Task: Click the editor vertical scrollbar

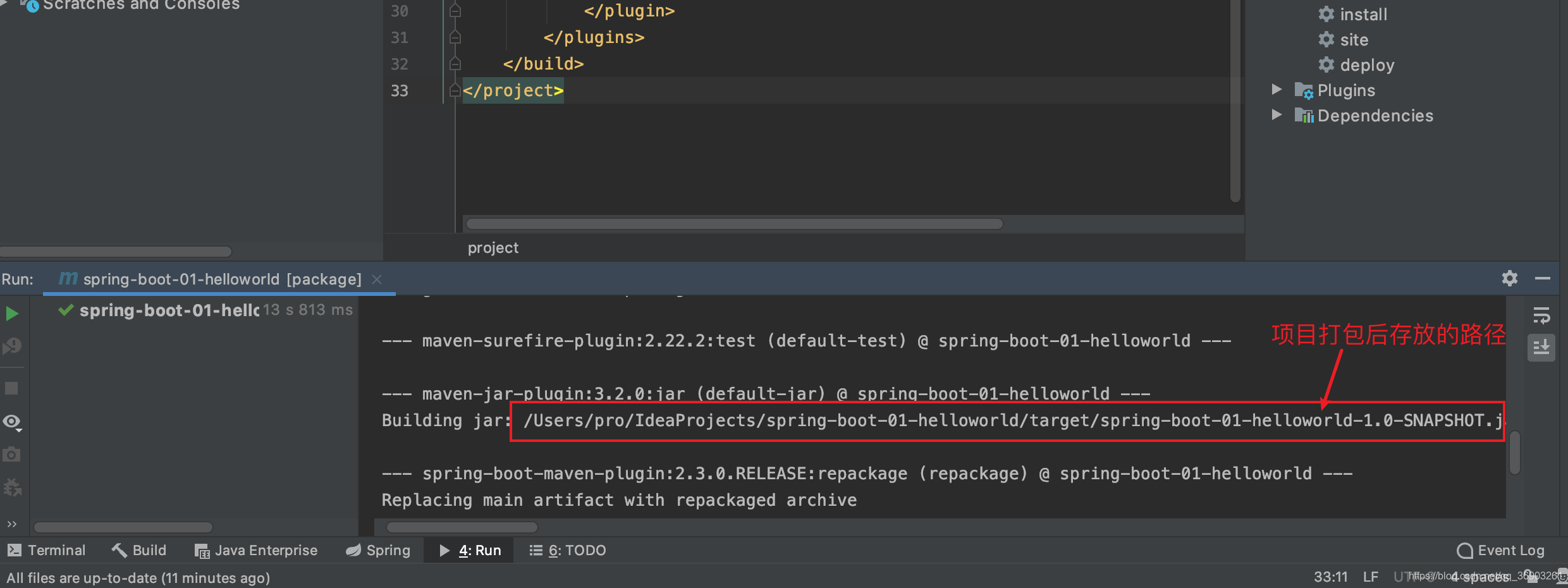Action: click(x=1235, y=101)
